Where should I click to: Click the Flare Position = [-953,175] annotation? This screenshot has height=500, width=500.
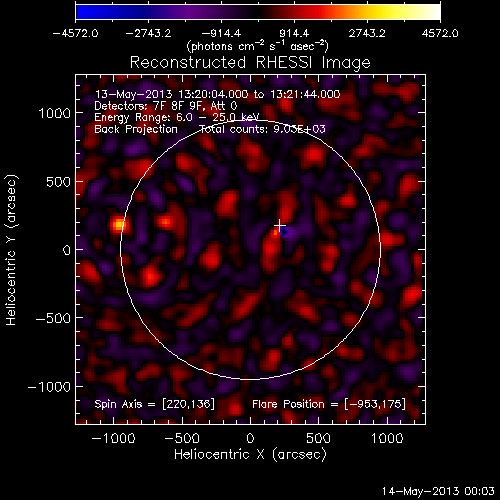point(329,404)
